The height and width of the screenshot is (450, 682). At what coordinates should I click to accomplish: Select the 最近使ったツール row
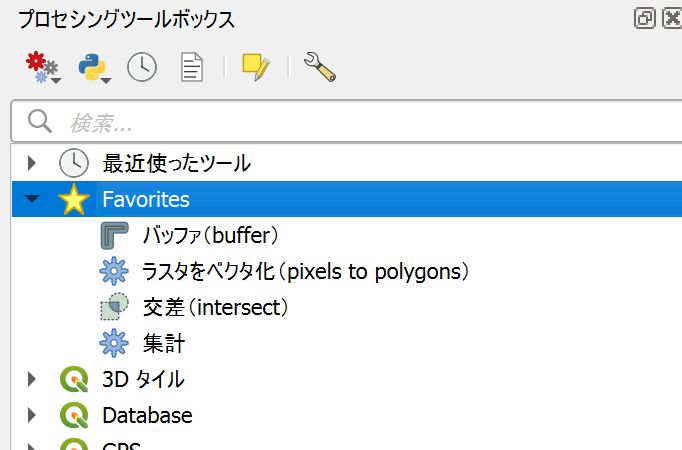(x=347, y=163)
